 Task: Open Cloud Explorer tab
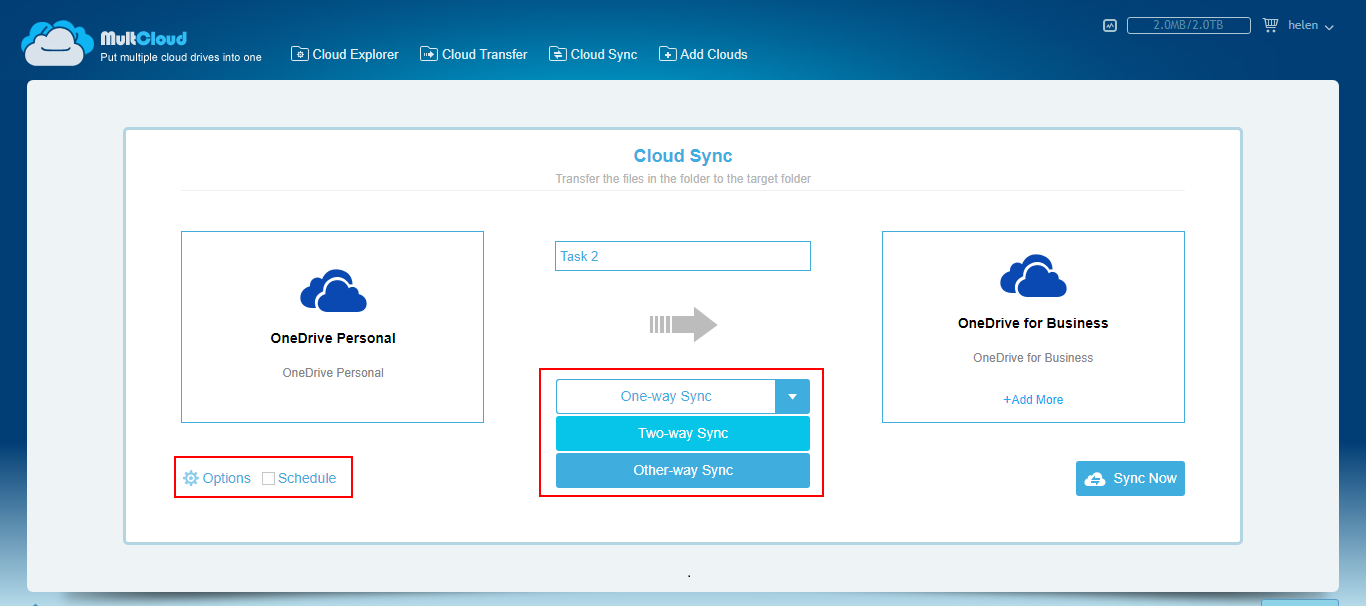(345, 54)
